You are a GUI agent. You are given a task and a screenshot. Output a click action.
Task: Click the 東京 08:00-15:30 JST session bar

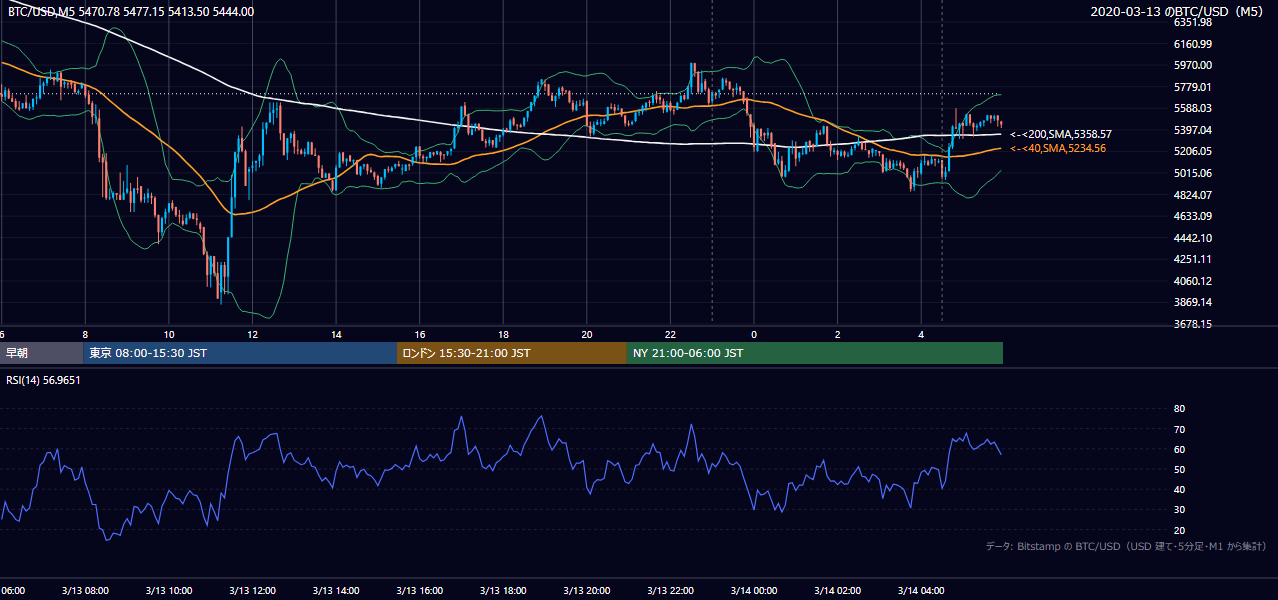point(240,353)
